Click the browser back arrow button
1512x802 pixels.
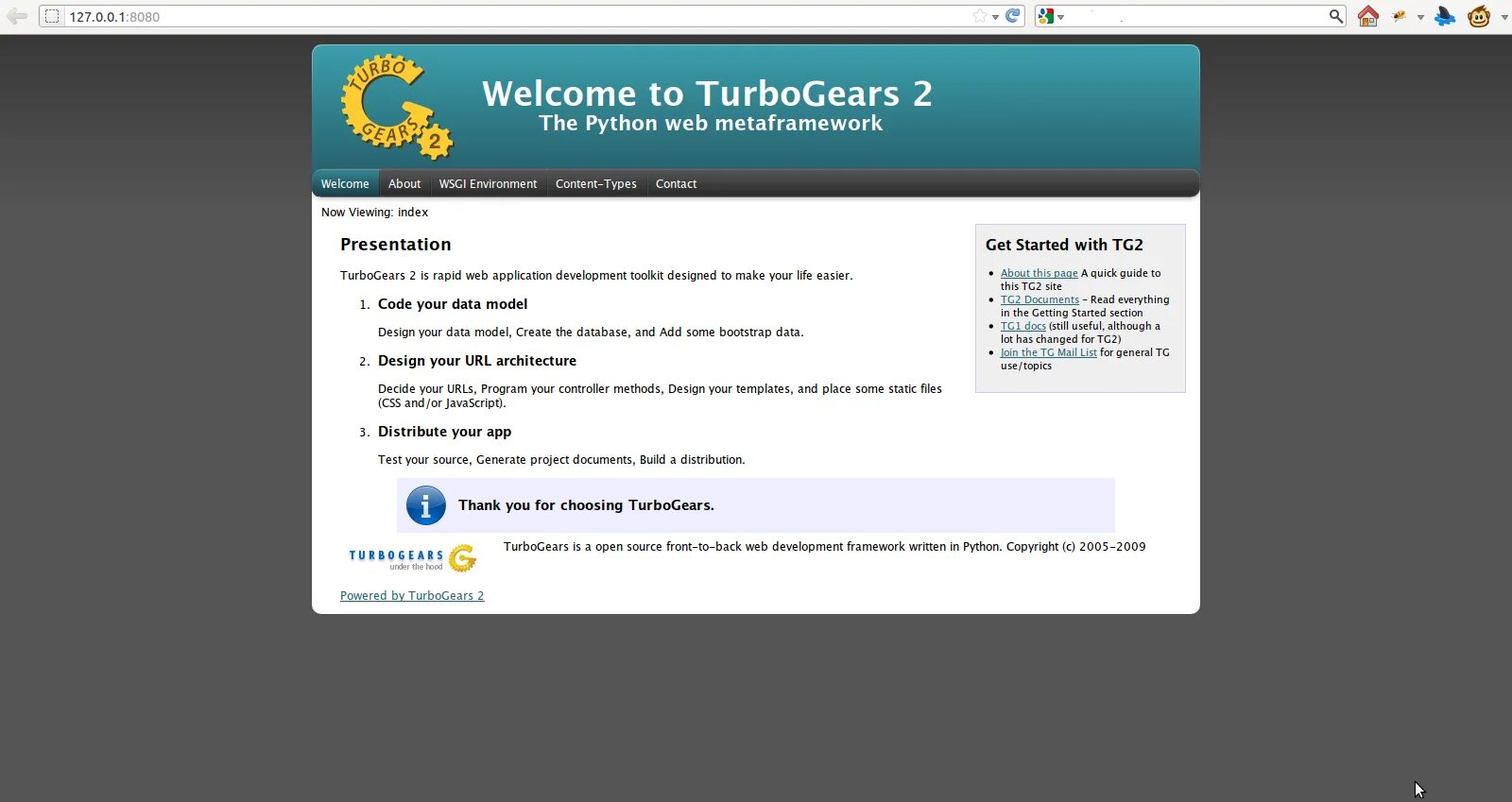17,16
